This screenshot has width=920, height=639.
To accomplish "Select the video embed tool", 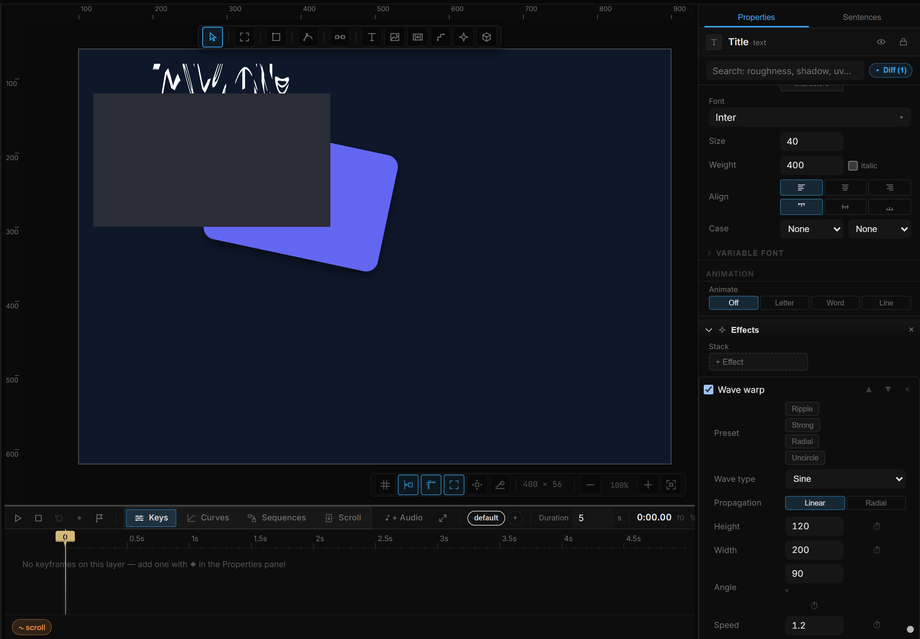I will coord(418,37).
